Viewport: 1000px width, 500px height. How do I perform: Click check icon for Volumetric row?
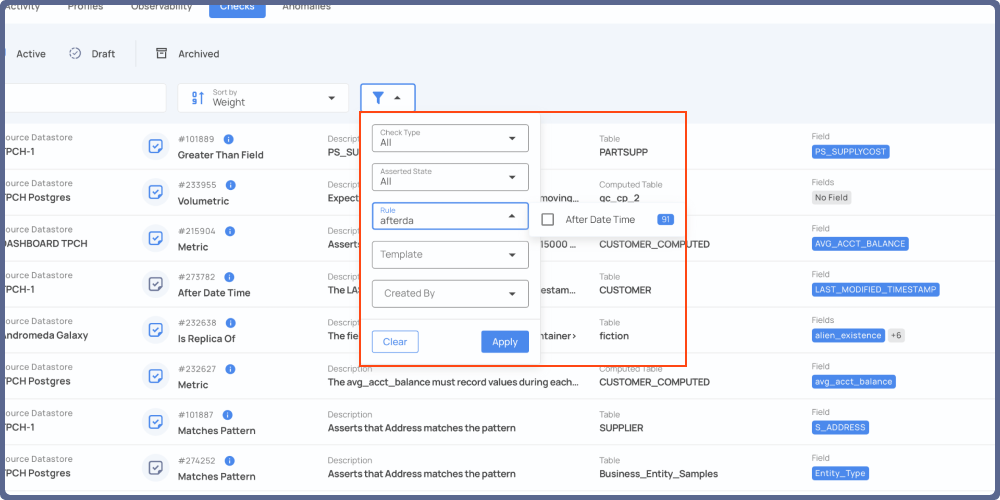click(x=155, y=192)
